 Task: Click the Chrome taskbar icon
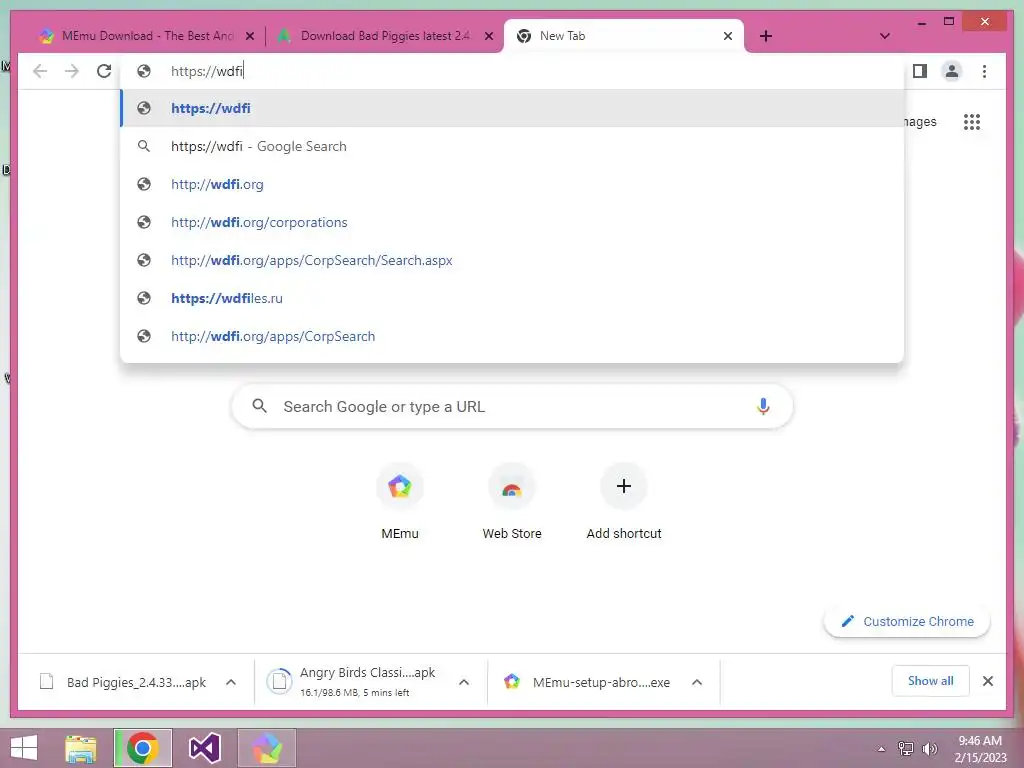(x=143, y=748)
